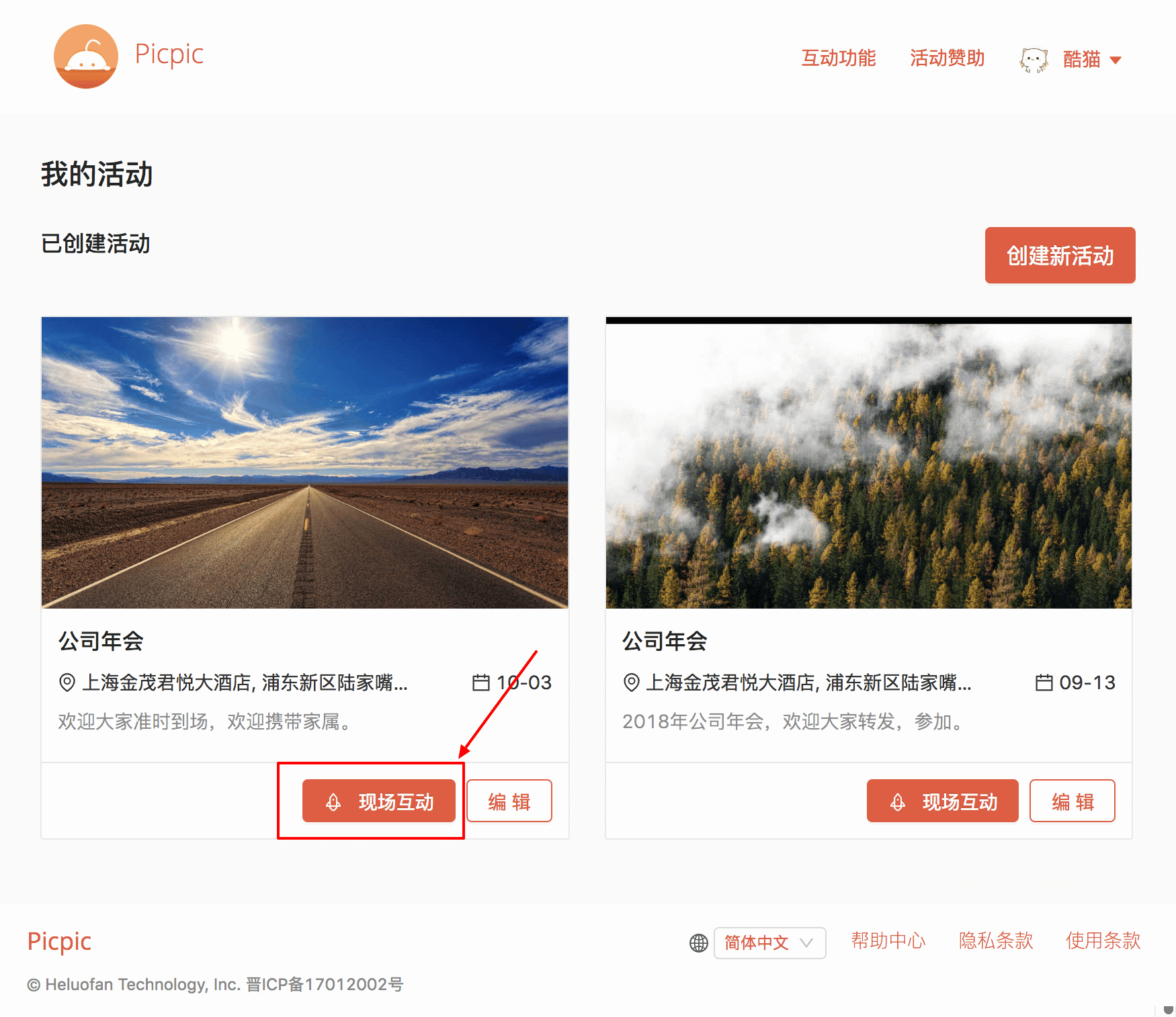Click the desert road event thumbnail
This screenshot has width=1176, height=1017.
305,463
